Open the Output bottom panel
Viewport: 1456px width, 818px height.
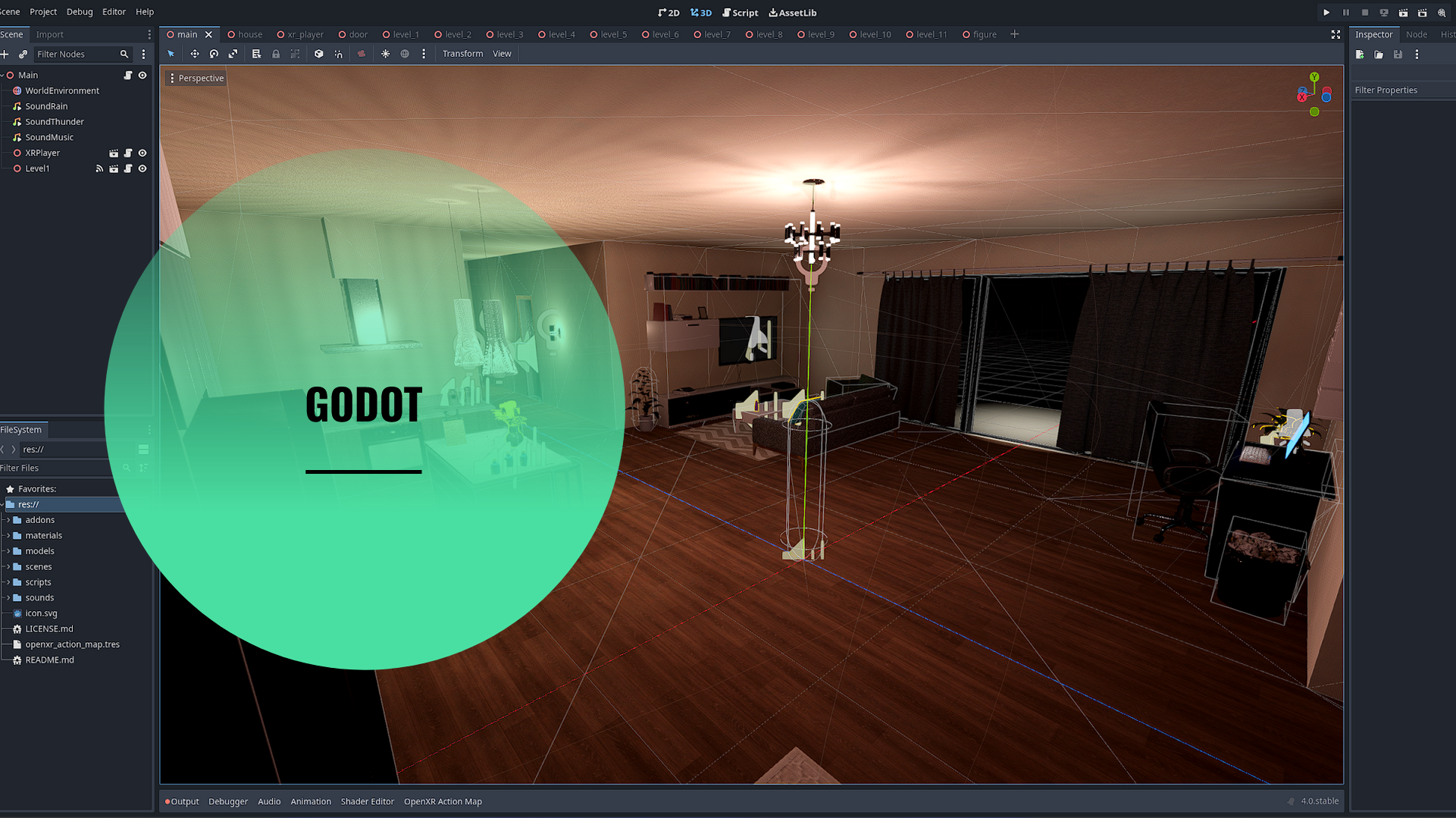pyautogui.click(x=182, y=801)
